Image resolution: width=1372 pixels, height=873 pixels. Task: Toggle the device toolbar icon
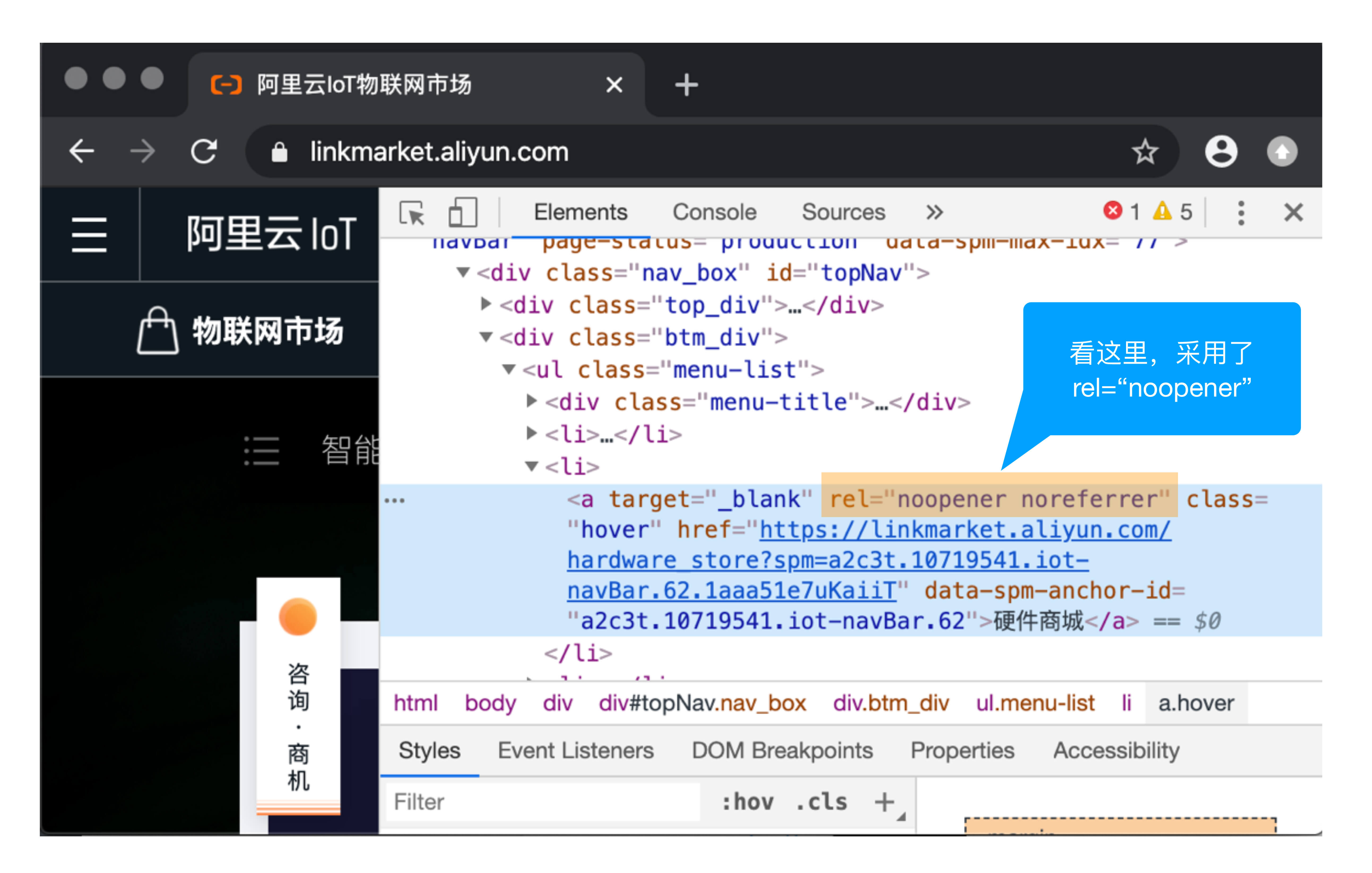tap(462, 213)
